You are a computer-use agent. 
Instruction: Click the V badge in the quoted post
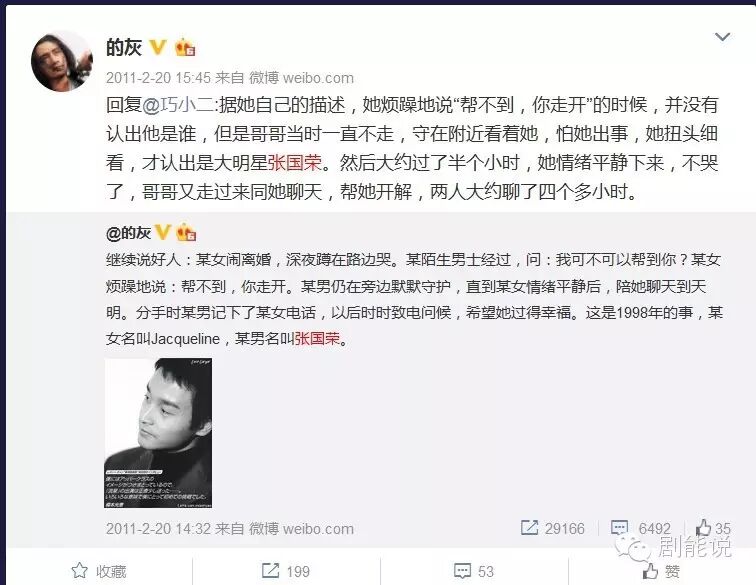click(163, 232)
